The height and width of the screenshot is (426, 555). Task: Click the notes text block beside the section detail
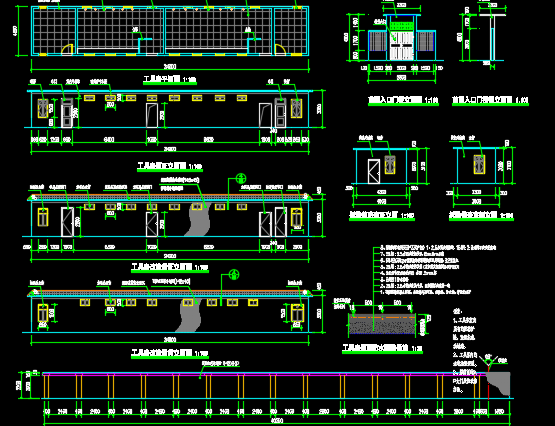(x=465, y=351)
